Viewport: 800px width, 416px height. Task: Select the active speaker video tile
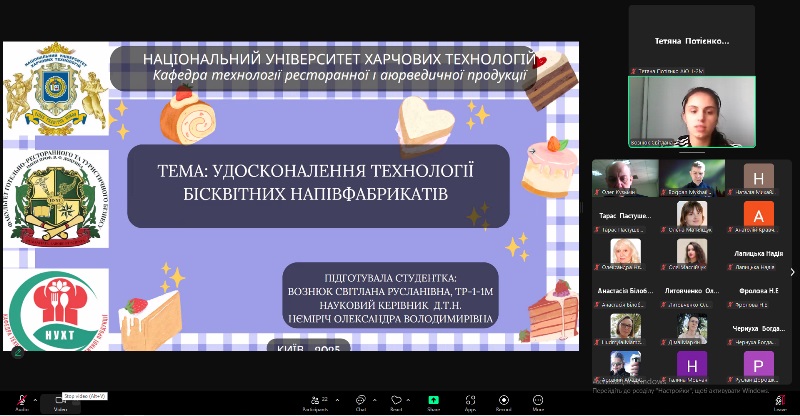click(x=692, y=112)
